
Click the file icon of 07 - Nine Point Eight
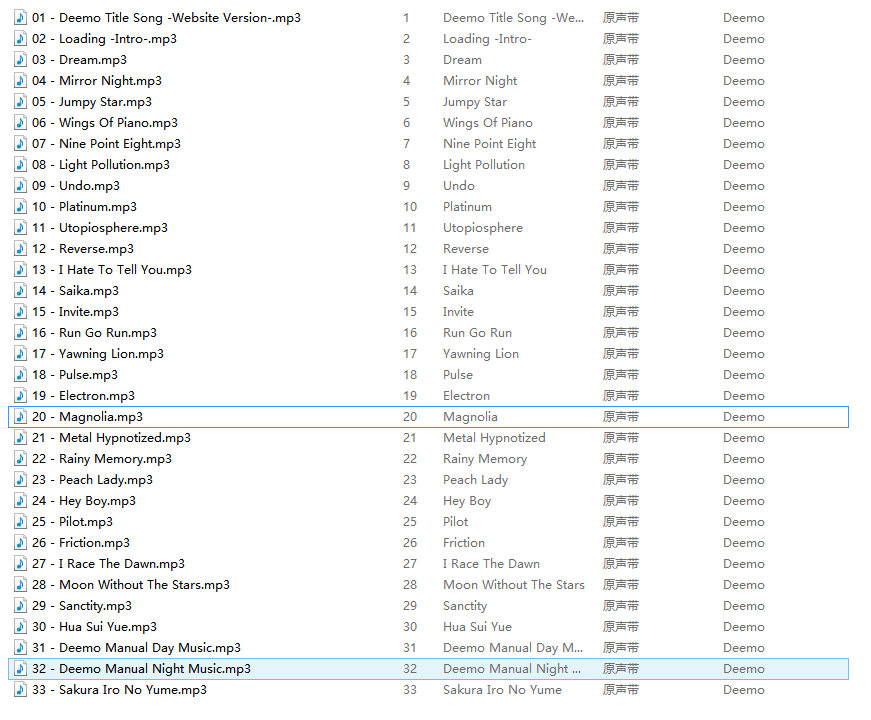tap(20, 143)
